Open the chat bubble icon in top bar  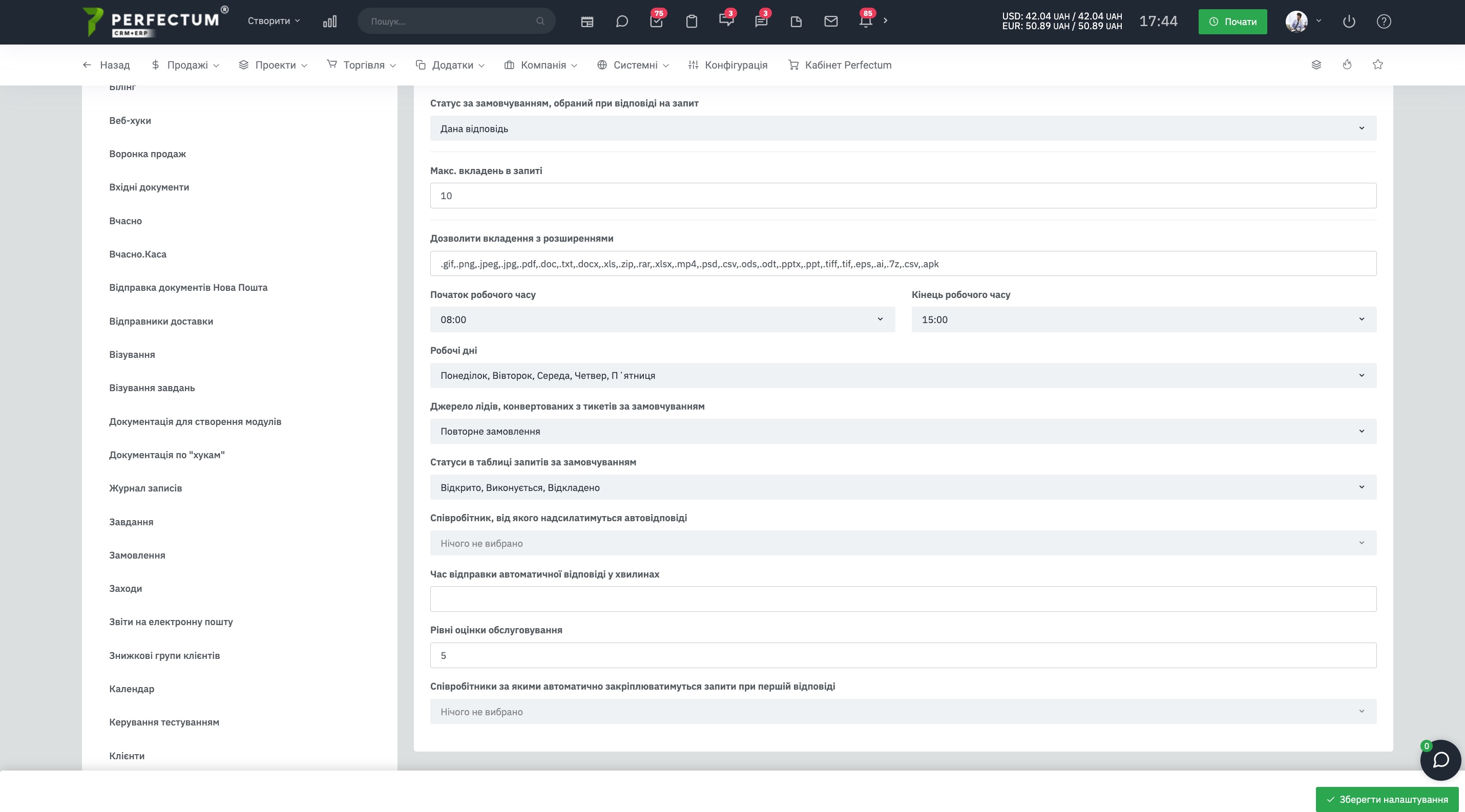click(x=622, y=22)
